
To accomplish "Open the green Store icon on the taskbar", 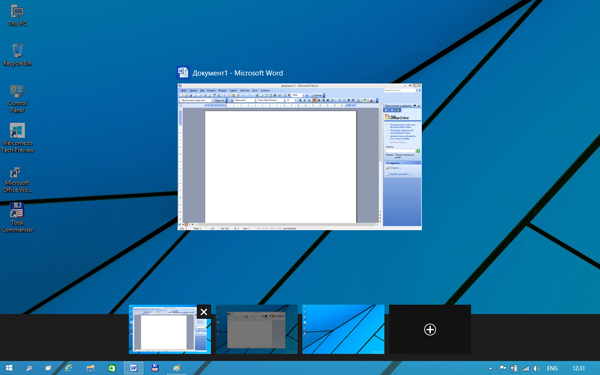I will [112, 368].
